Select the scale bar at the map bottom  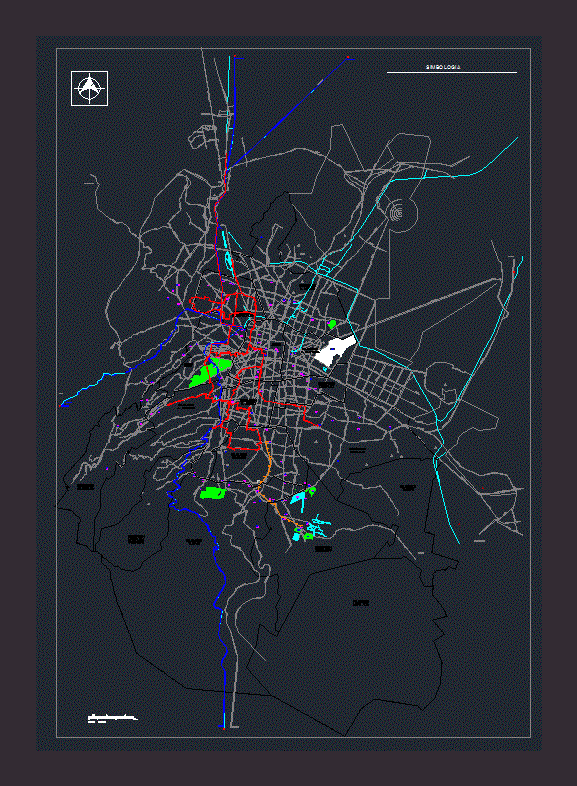(x=112, y=718)
